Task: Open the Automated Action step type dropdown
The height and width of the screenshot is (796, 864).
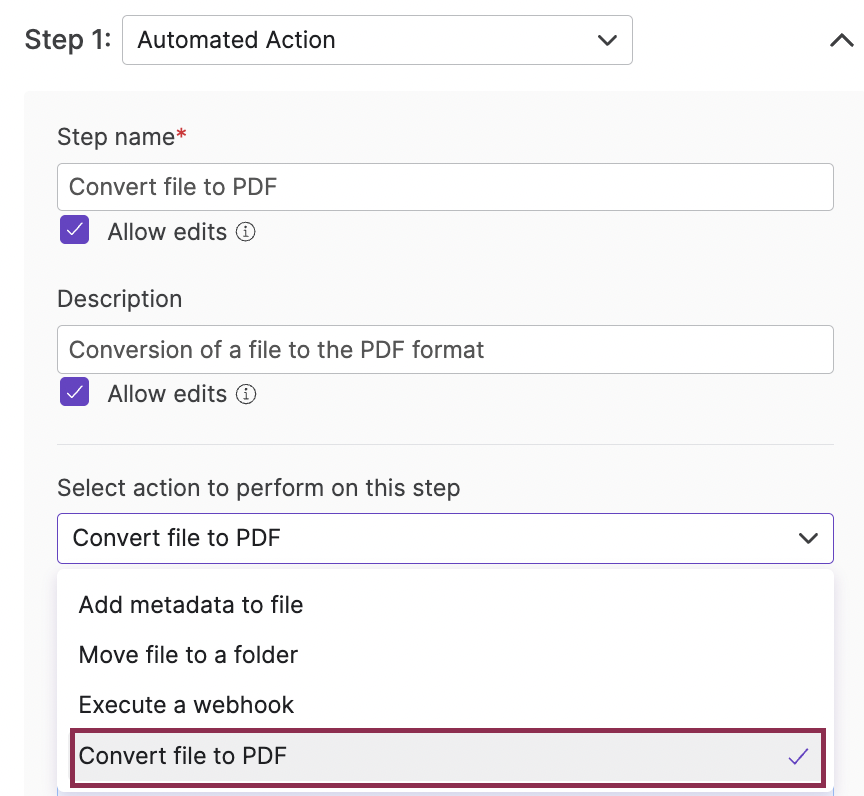Action: (377, 40)
